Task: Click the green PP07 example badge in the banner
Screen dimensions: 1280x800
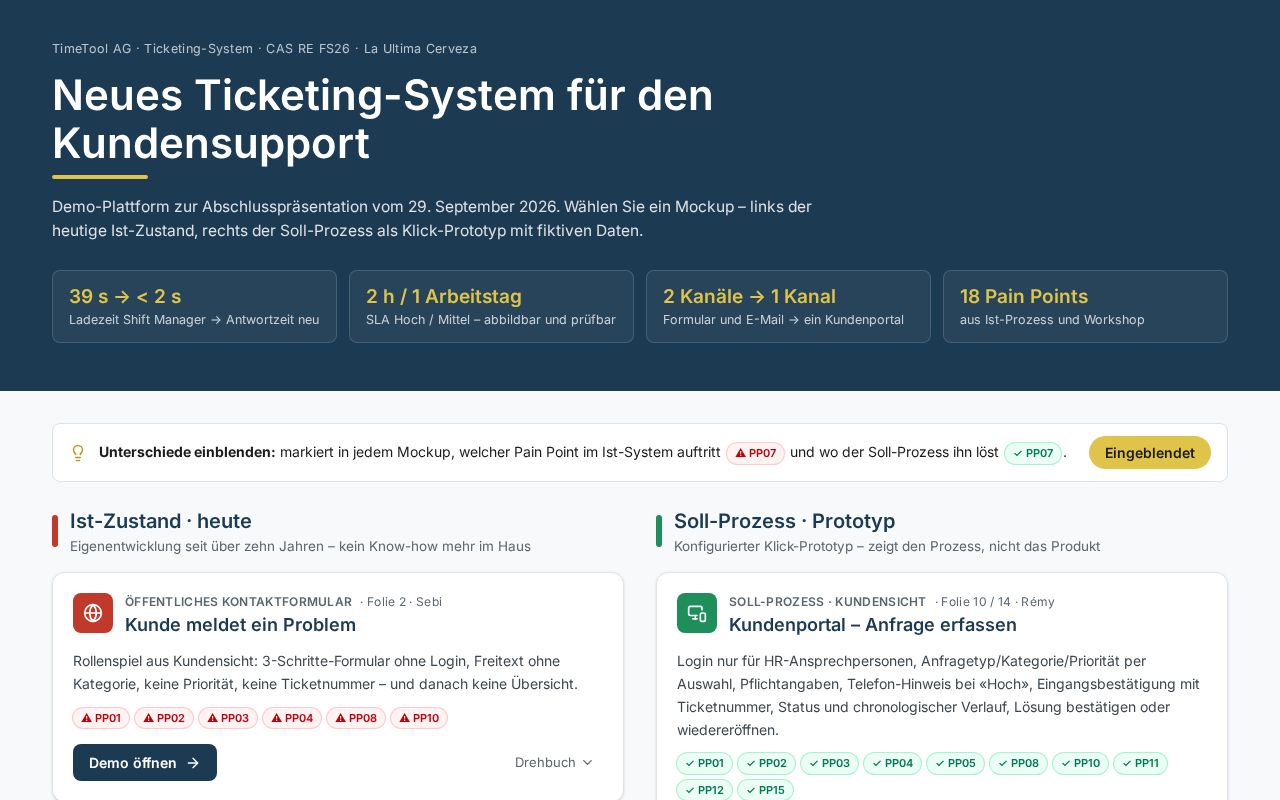Action: coord(1033,453)
